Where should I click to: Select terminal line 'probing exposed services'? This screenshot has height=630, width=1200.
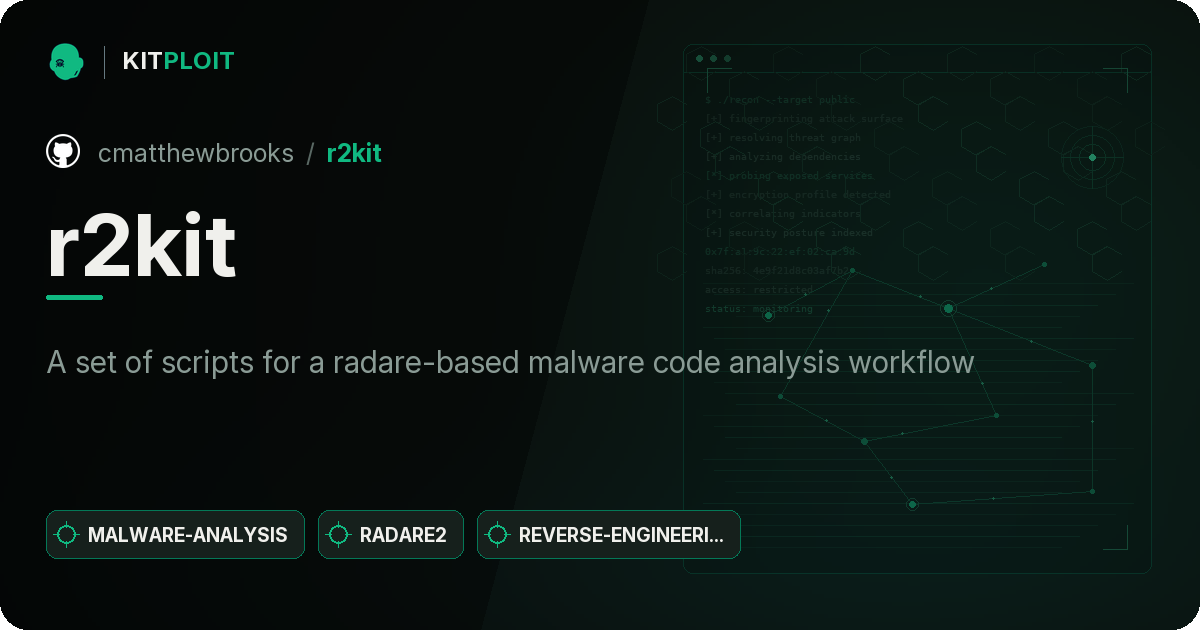pos(789,176)
